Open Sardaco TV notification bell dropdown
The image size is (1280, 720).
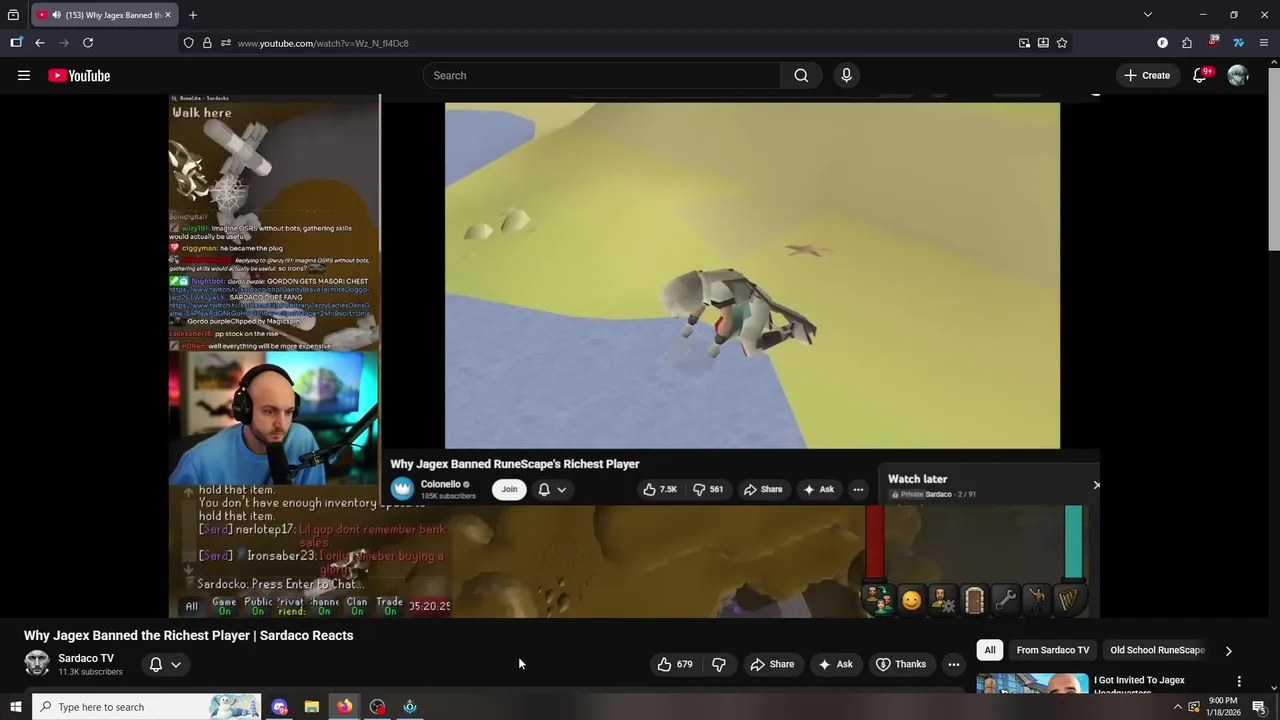(165, 664)
